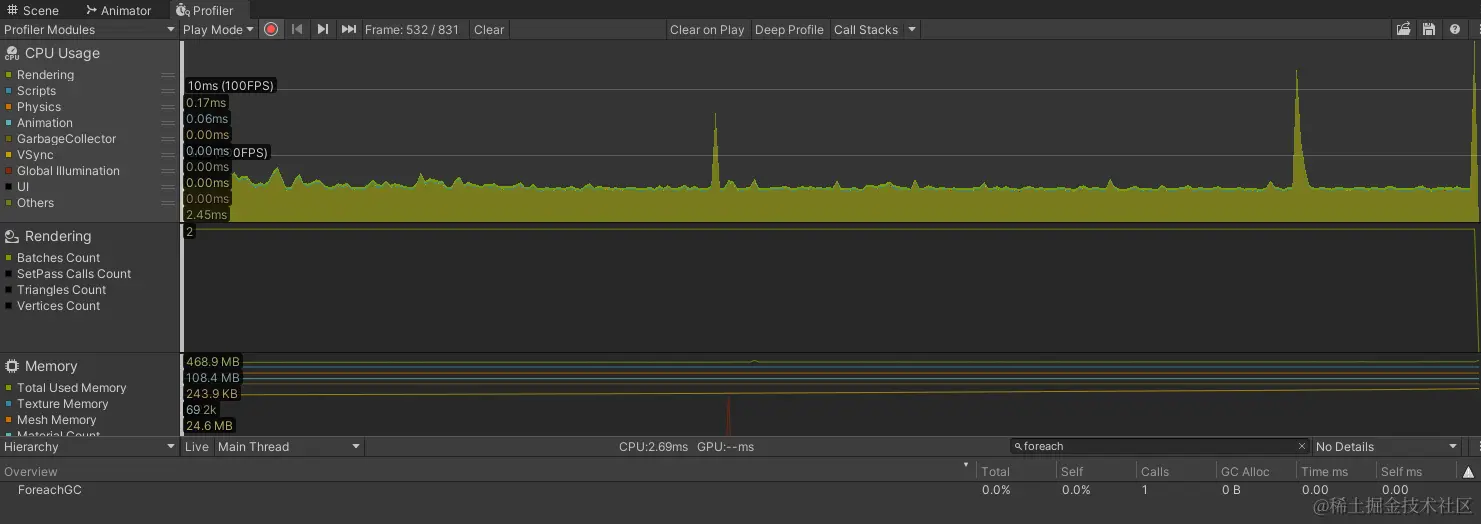
Task: Toggle Deep Profile mode
Action: tap(789, 29)
